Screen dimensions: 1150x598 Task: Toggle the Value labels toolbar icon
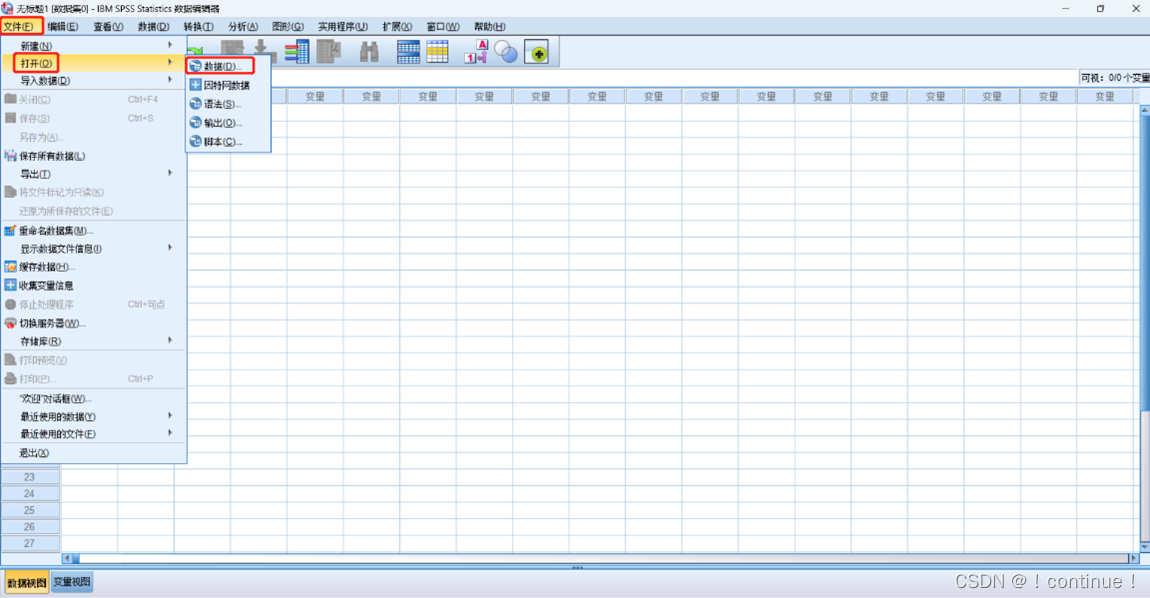click(x=476, y=51)
